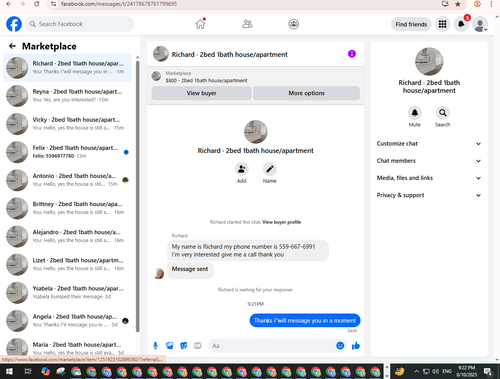Viewport: 500px width, 379px height.
Task: Open the Lizet conversation
Action: point(67,264)
